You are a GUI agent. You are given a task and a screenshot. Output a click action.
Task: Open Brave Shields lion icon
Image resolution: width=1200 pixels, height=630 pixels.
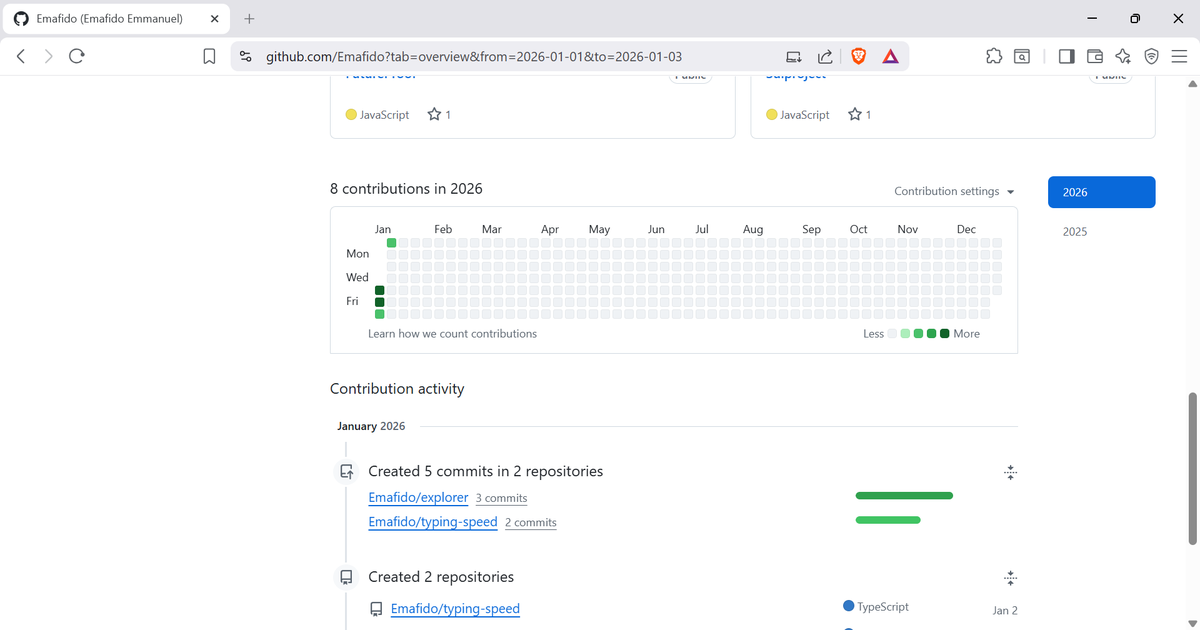click(858, 57)
